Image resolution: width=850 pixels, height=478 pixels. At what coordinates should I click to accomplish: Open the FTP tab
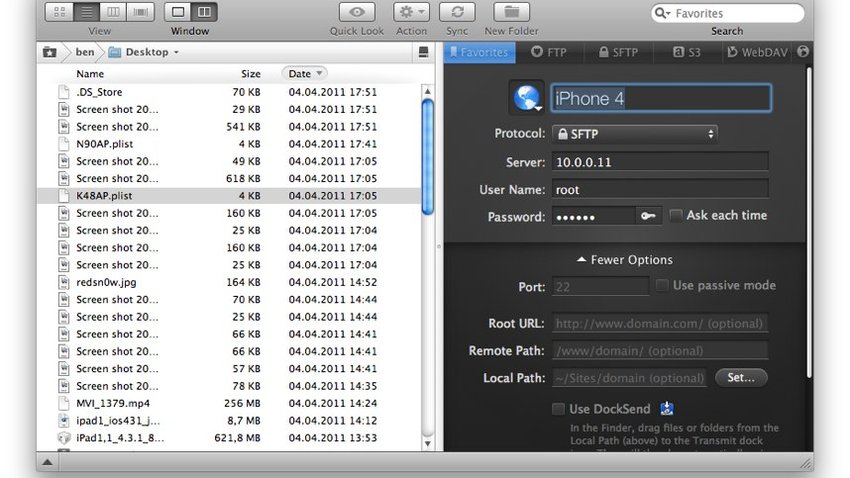pyautogui.click(x=549, y=52)
